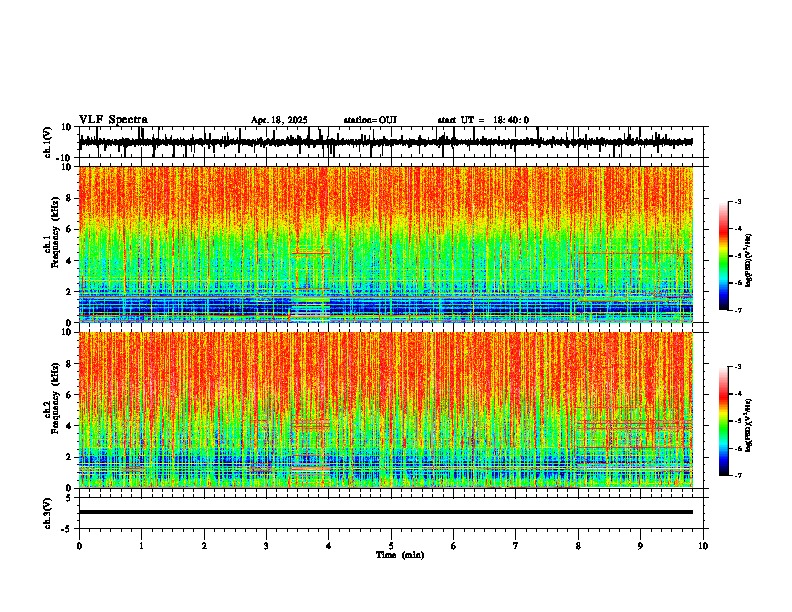Click time axis tick label "1"
Image resolution: width=792 pixels, height=612 pixels.
click(141, 546)
